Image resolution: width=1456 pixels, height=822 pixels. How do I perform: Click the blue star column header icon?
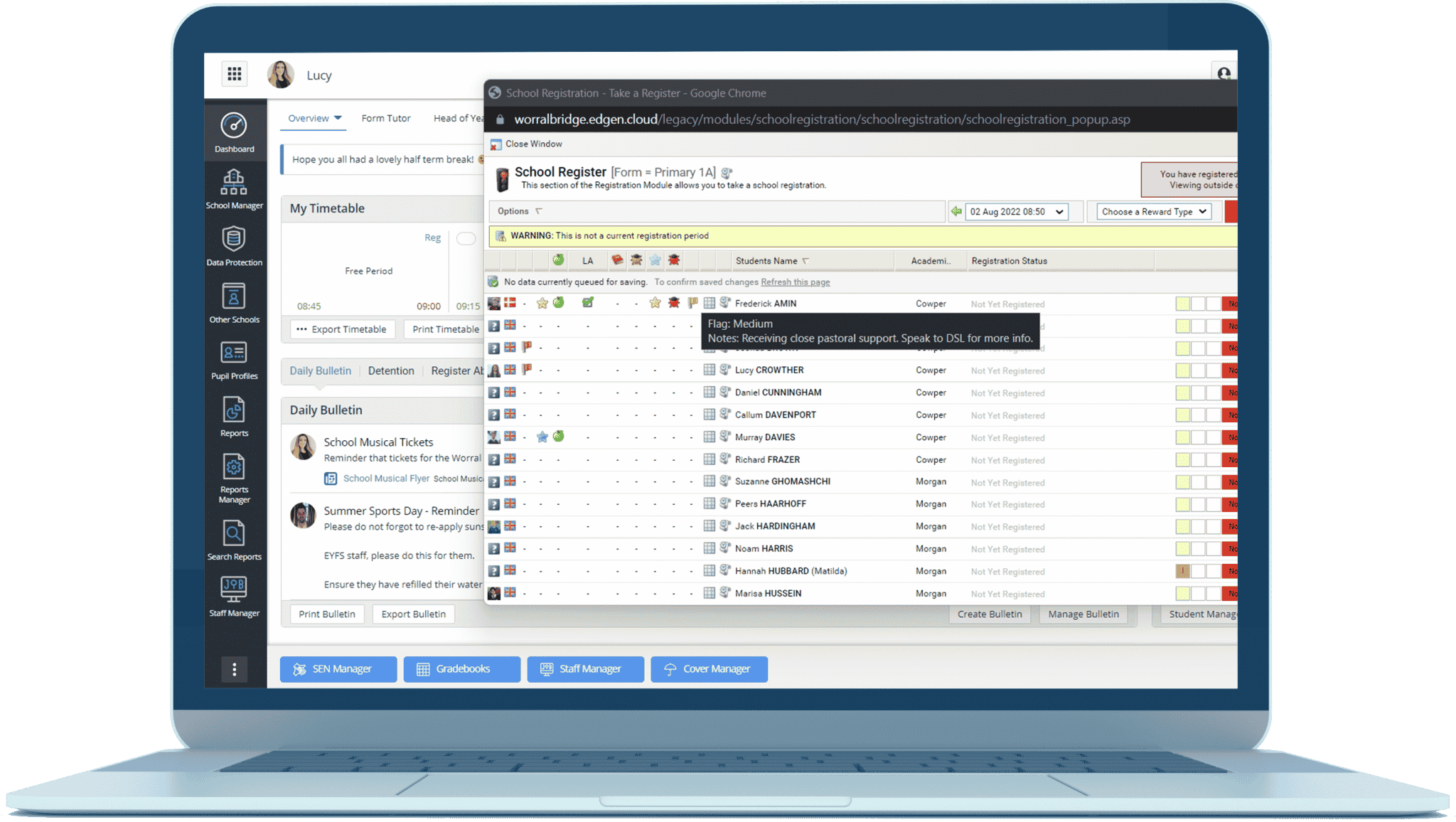(655, 260)
